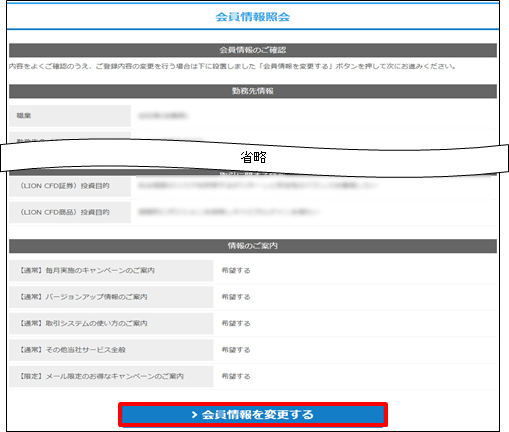This screenshot has width=509, height=432.
Task: Click the 会員情報を変更する button
Action: coord(253,415)
